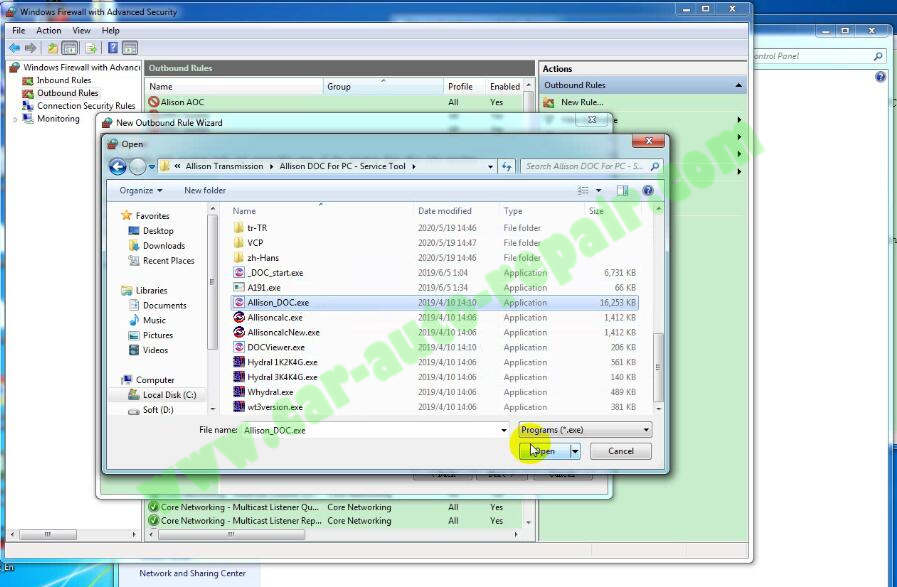Click blocked icon beside Alison AOC rule
897x587 pixels.
153,102
